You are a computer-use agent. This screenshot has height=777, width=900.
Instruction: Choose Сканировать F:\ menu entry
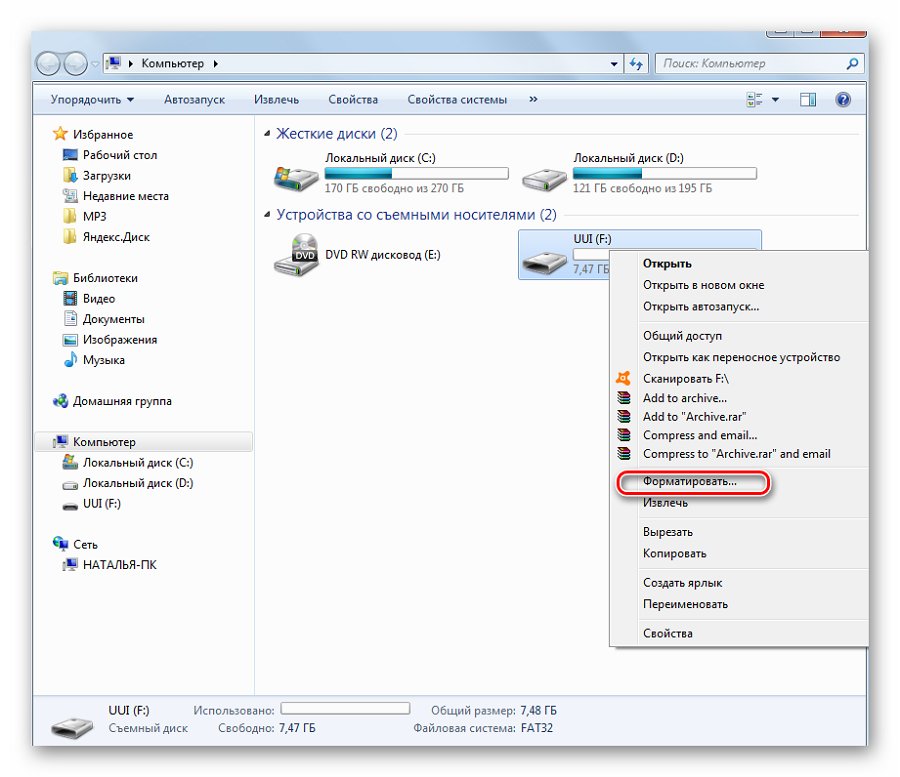point(685,379)
